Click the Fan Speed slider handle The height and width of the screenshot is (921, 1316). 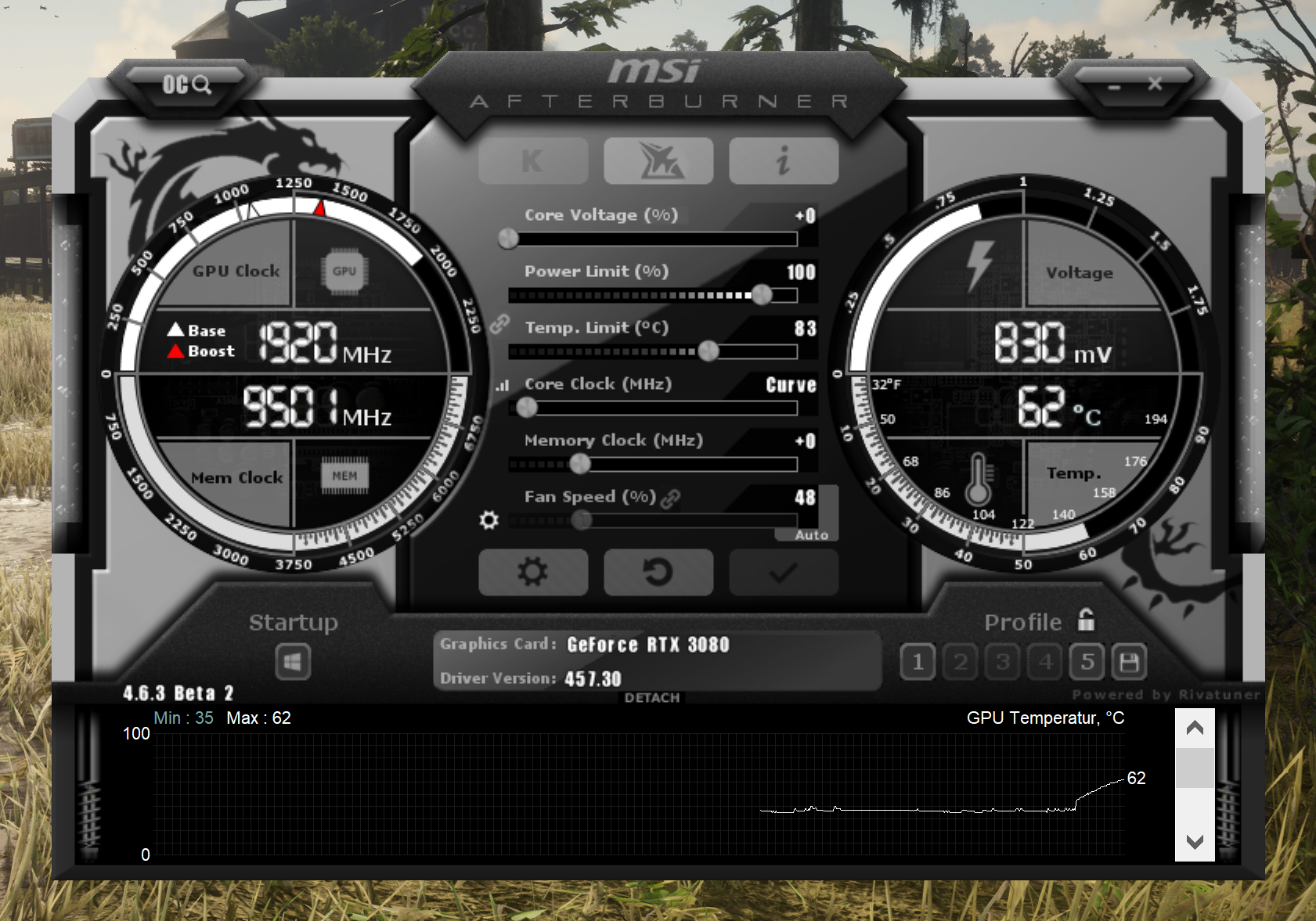(581, 520)
